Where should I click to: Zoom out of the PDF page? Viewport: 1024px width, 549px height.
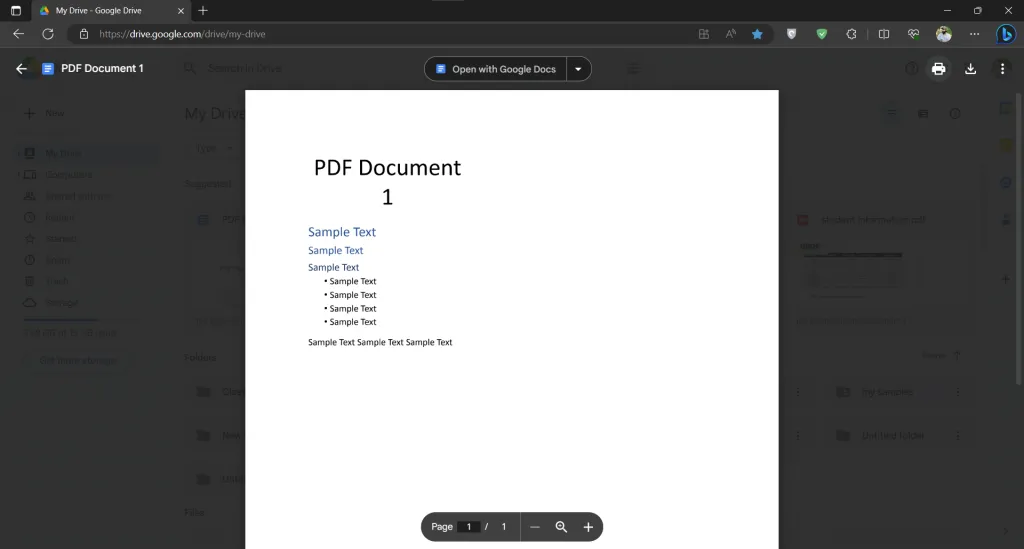click(535, 527)
